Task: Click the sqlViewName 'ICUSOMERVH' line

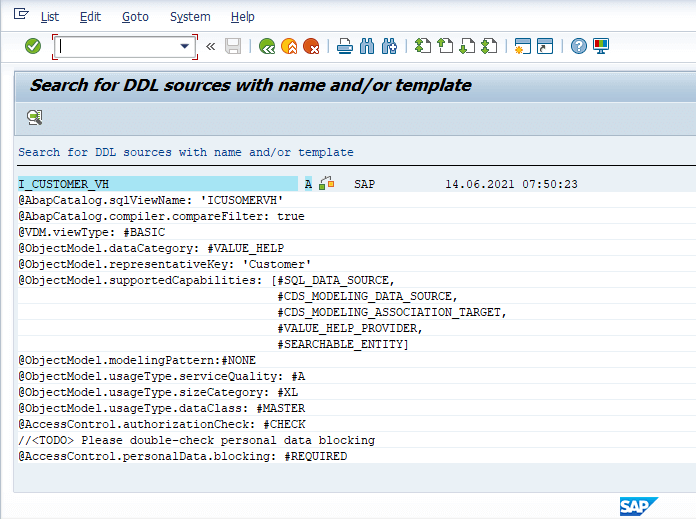Action: (x=150, y=200)
